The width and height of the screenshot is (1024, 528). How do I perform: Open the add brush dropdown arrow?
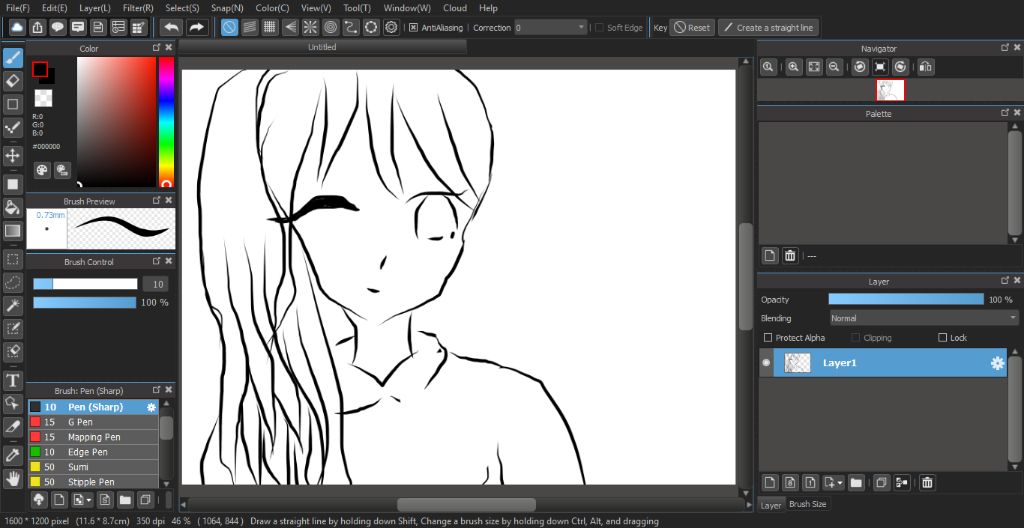(89, 500)
